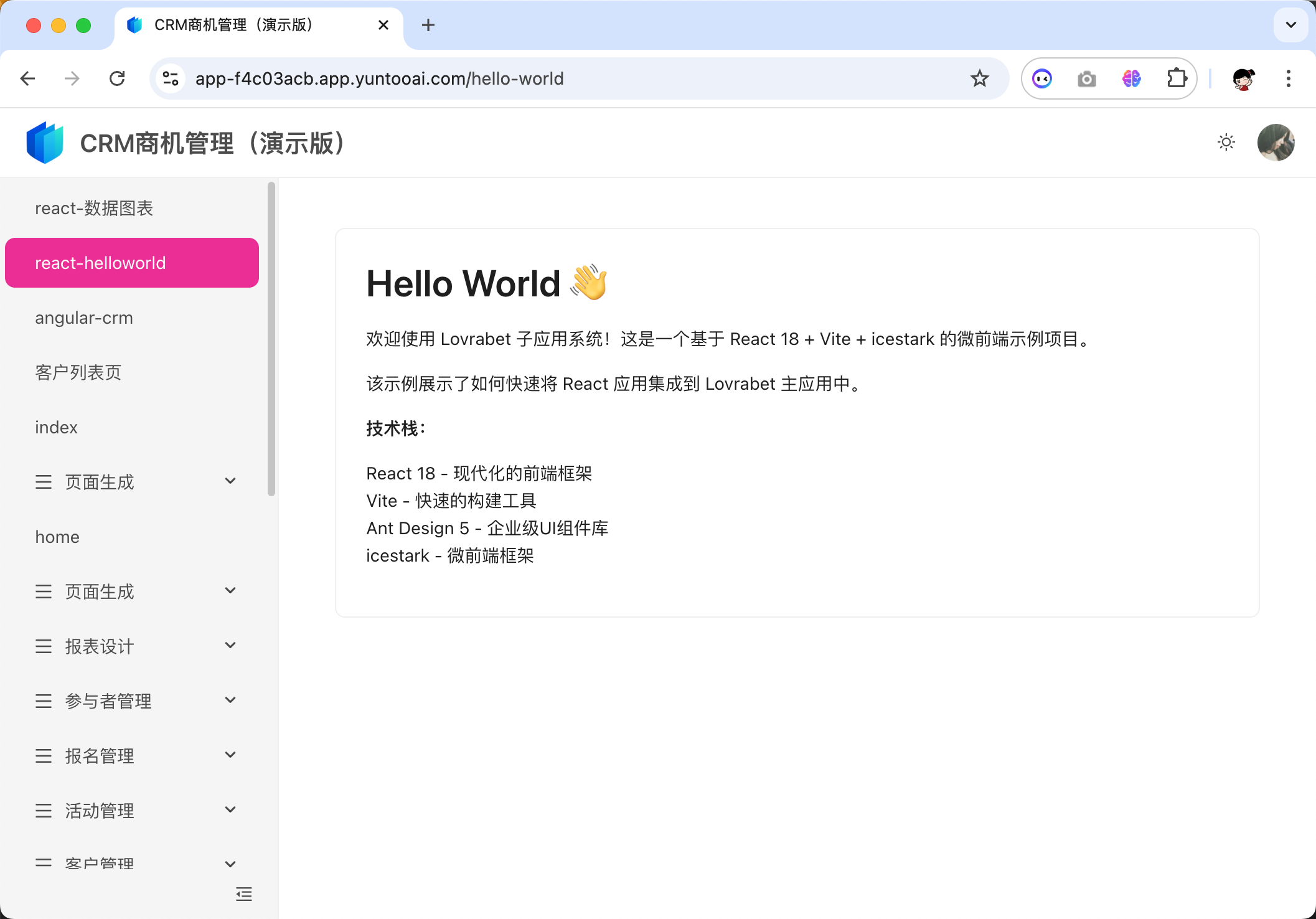Screen dimensions: 1316x919
Task: Bookmark the page with the star icon
Action: pos(980,78)
